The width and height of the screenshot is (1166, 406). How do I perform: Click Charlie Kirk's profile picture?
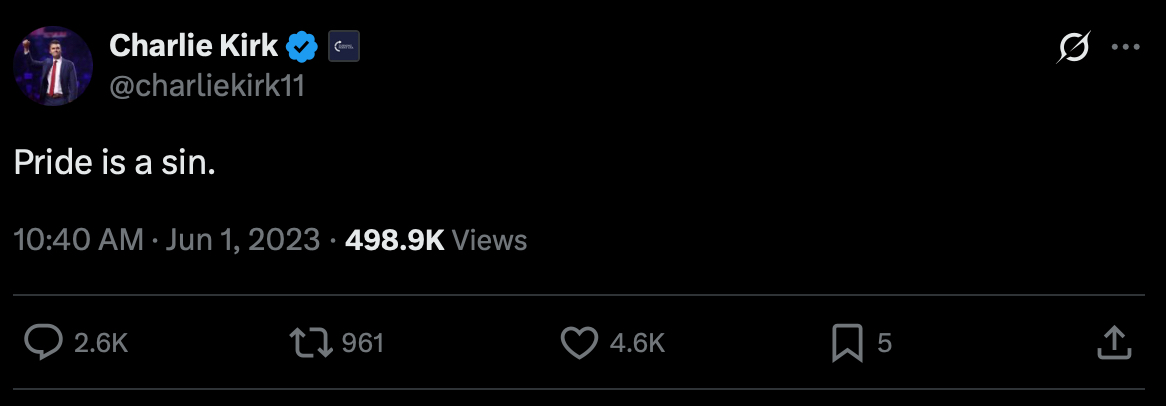(53, 67)
